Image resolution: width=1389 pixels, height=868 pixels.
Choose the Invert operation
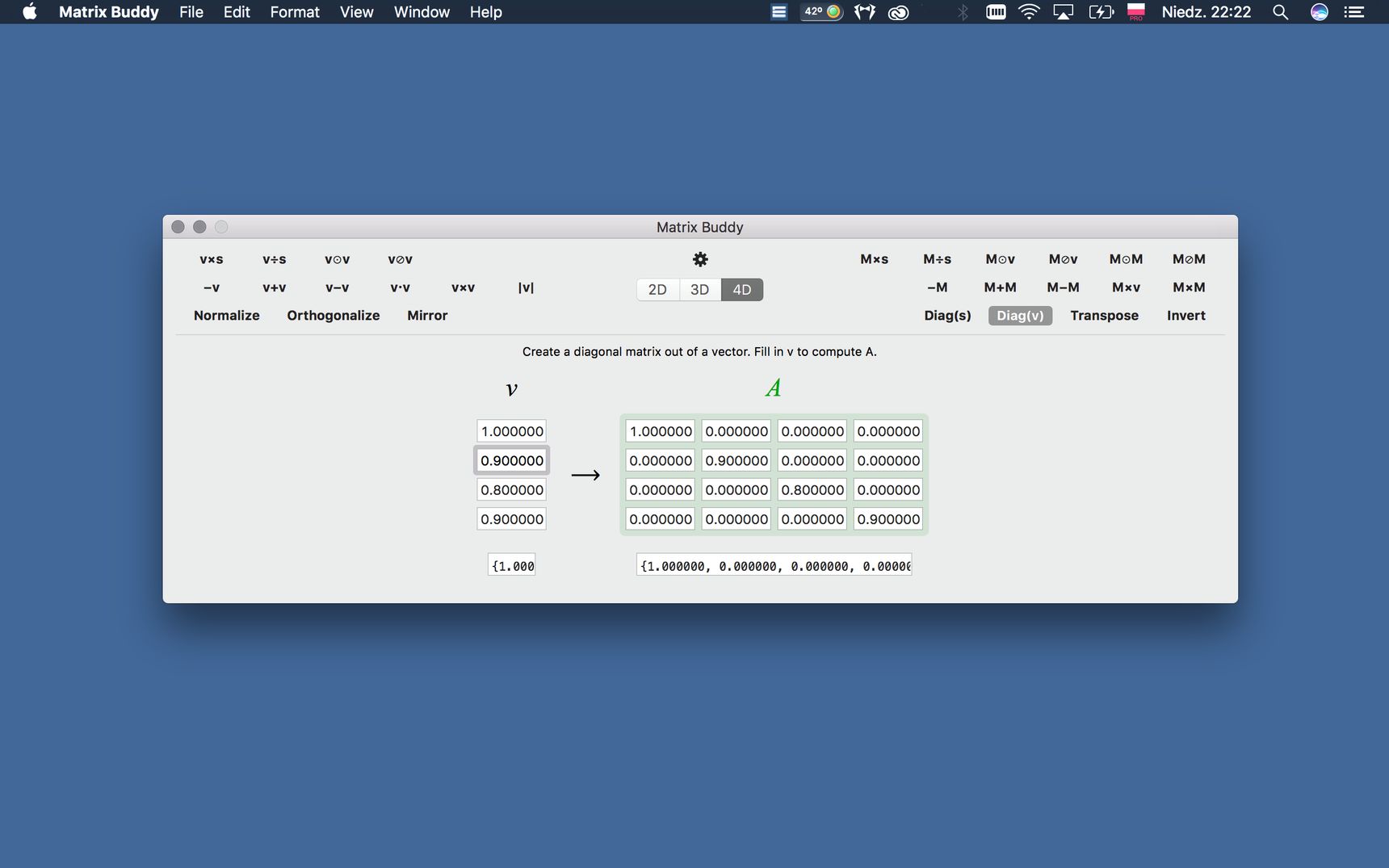point(1186,316)
